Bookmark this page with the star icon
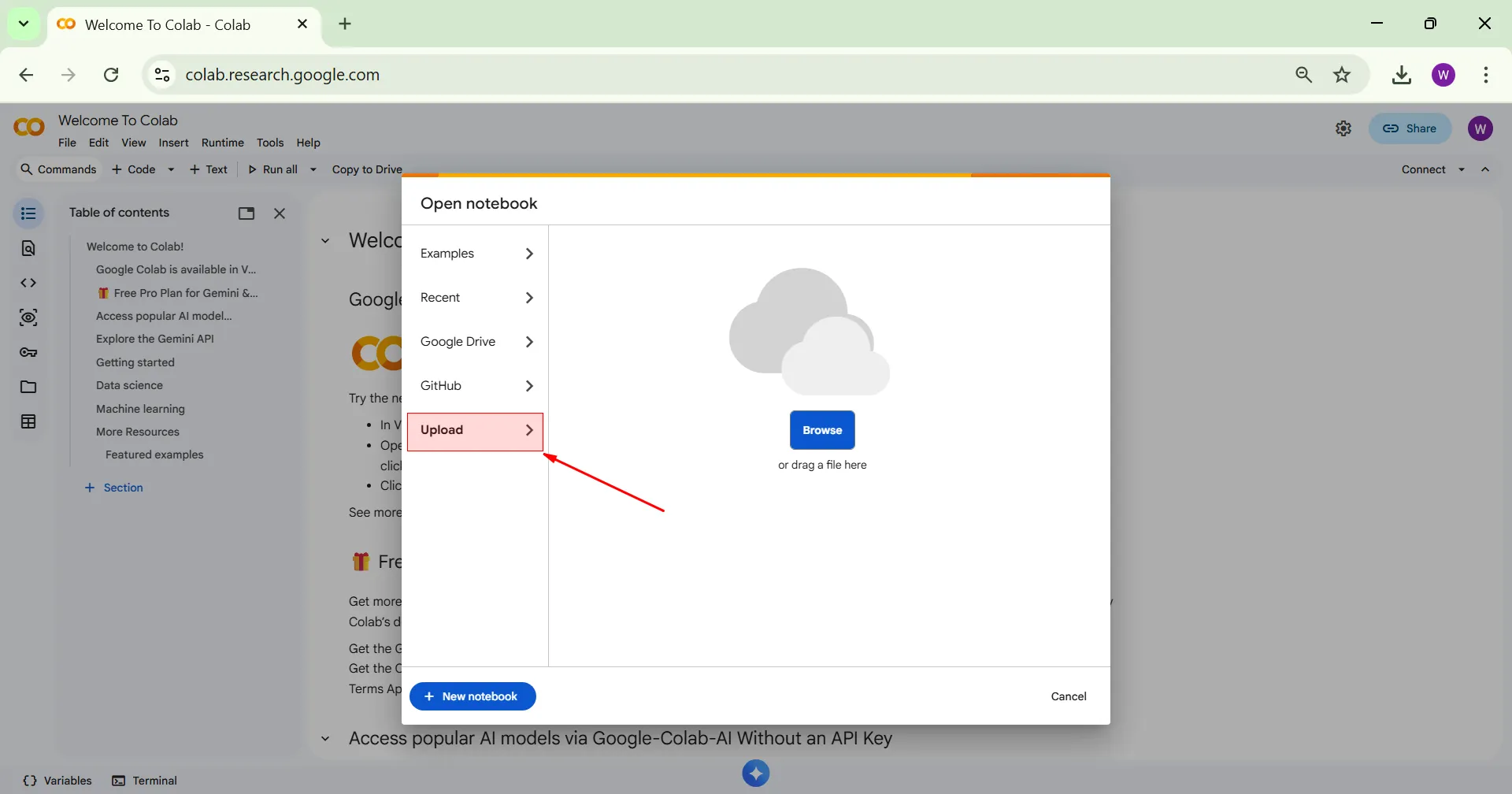Screen dimensions: 1512x794 coord(1342,75)
